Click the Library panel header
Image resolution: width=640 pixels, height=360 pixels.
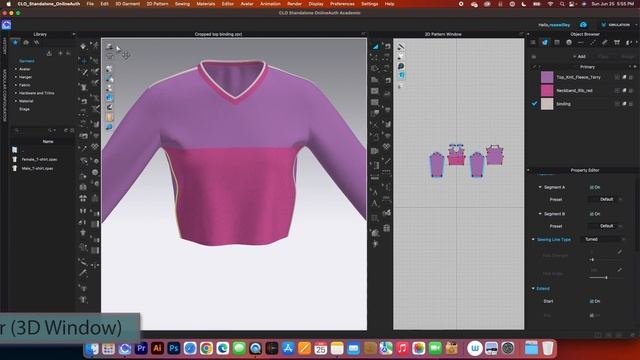coord(40,34)
